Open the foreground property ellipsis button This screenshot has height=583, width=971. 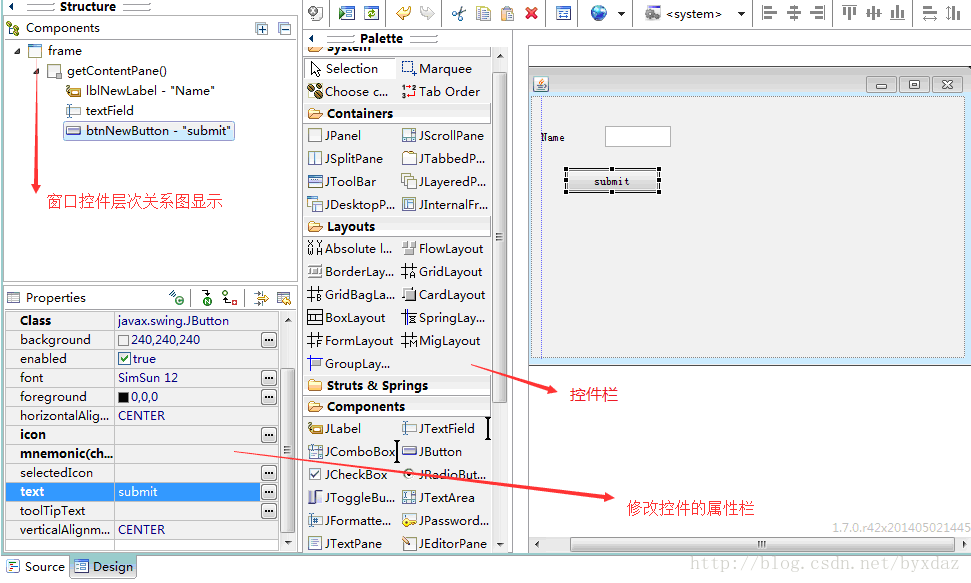pos(269,397)
